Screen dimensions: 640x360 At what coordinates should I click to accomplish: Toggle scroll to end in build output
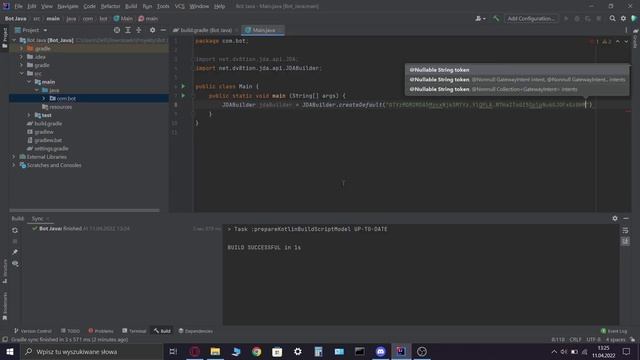(x=625, y=242)
